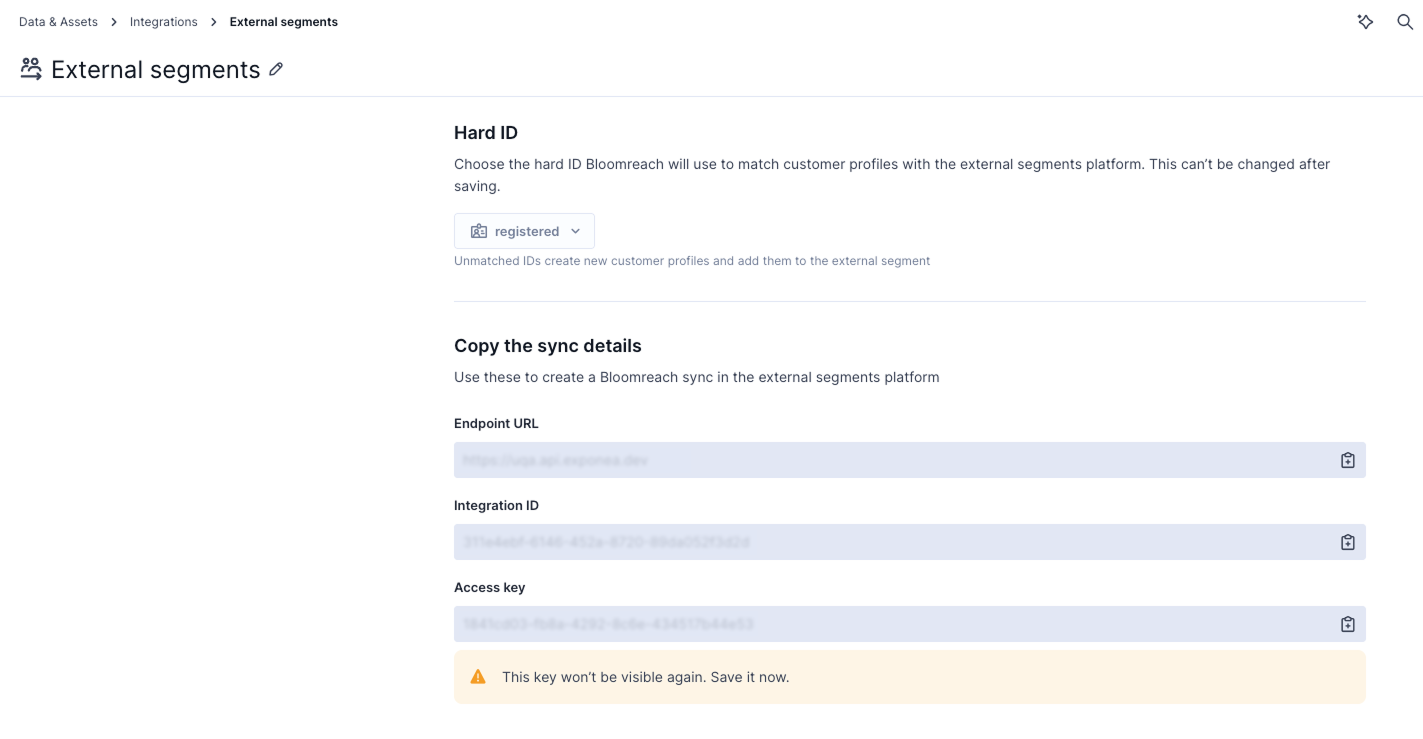Click the 'Choose the hard ID Bloomreach' description
1423x739 pixels.
coord(892,175)
